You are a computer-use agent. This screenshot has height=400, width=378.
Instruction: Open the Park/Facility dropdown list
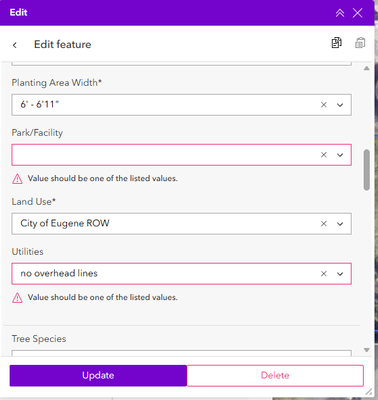340,155
